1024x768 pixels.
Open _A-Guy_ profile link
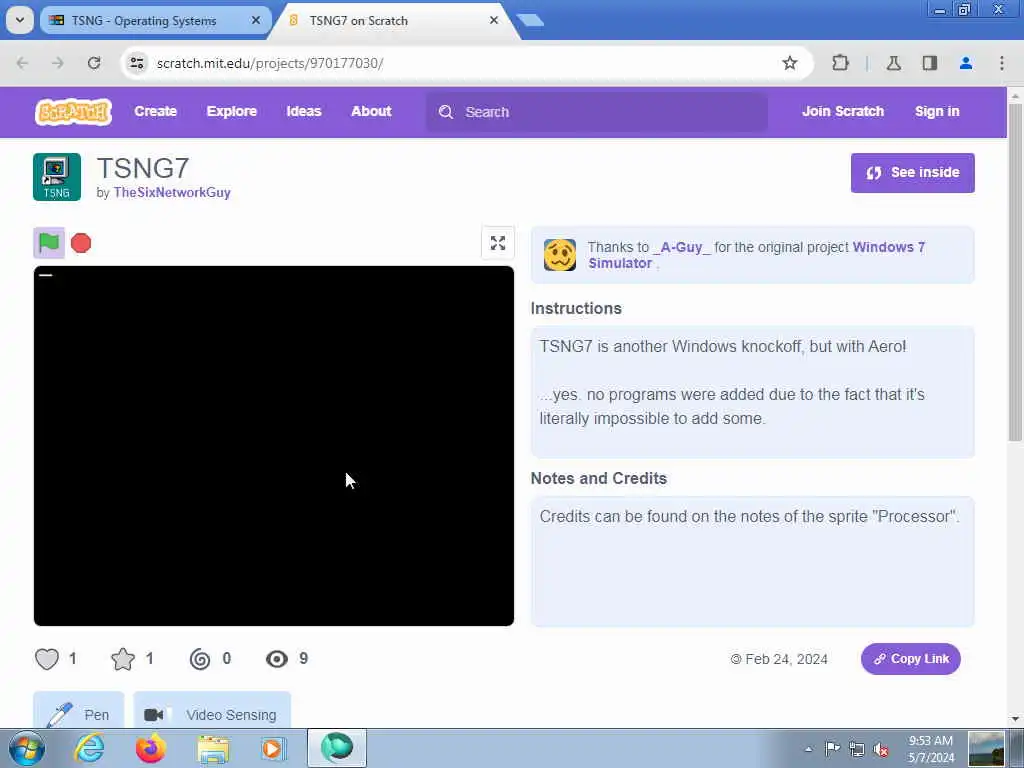tap(682, 247)
